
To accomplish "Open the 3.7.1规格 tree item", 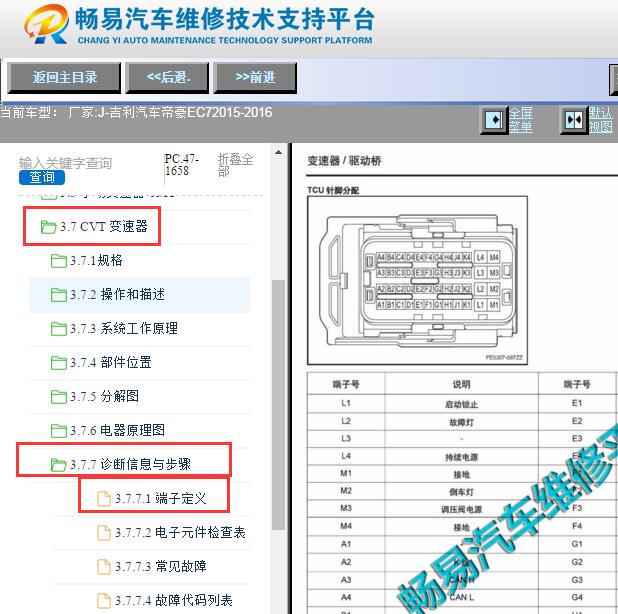I will (96, 260).
